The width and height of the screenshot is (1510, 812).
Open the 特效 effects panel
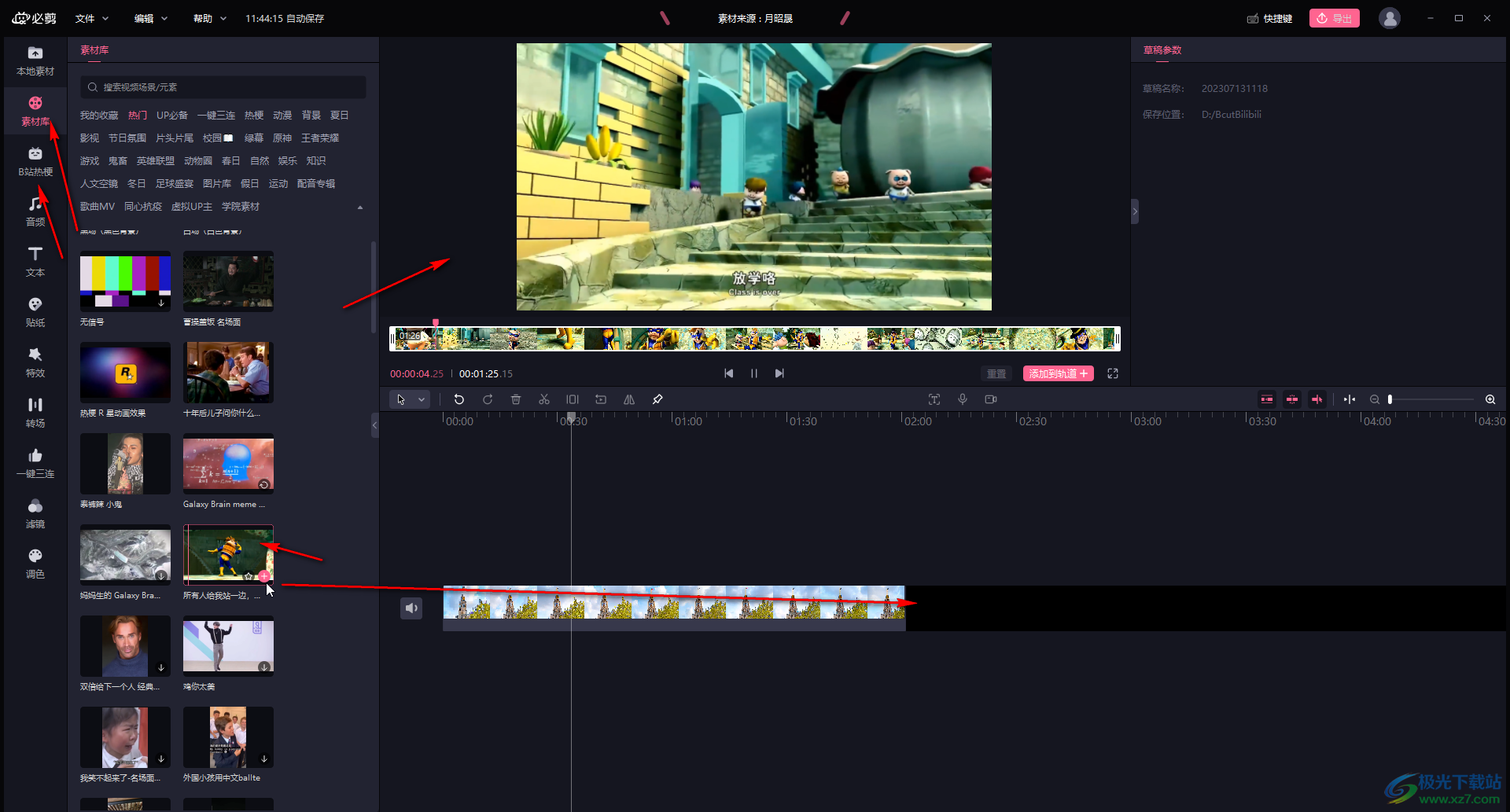click(x=35, y=362)
